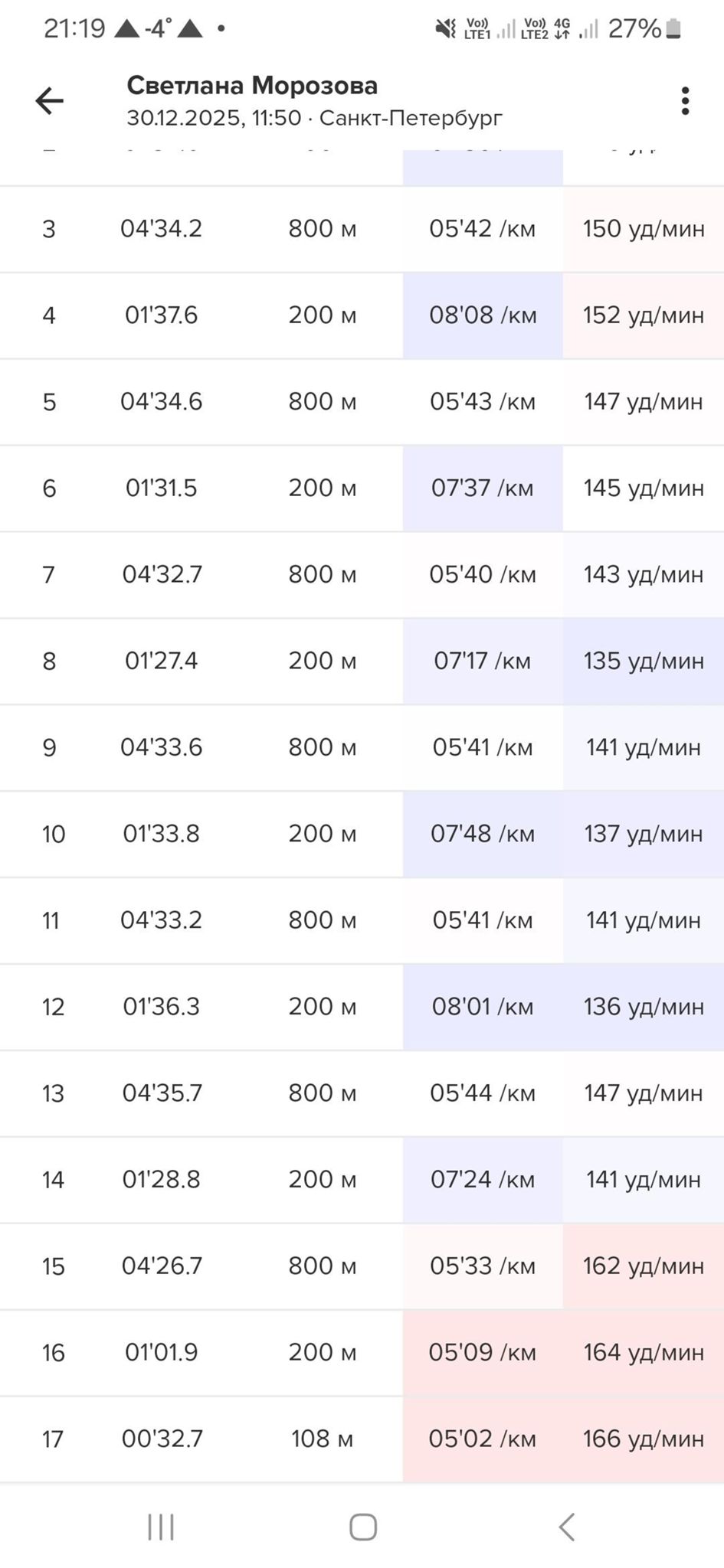Tap the muted sound status icon
Image resolution: width=724 pixels, height=1568 pixels.
[x=445, y=29]
